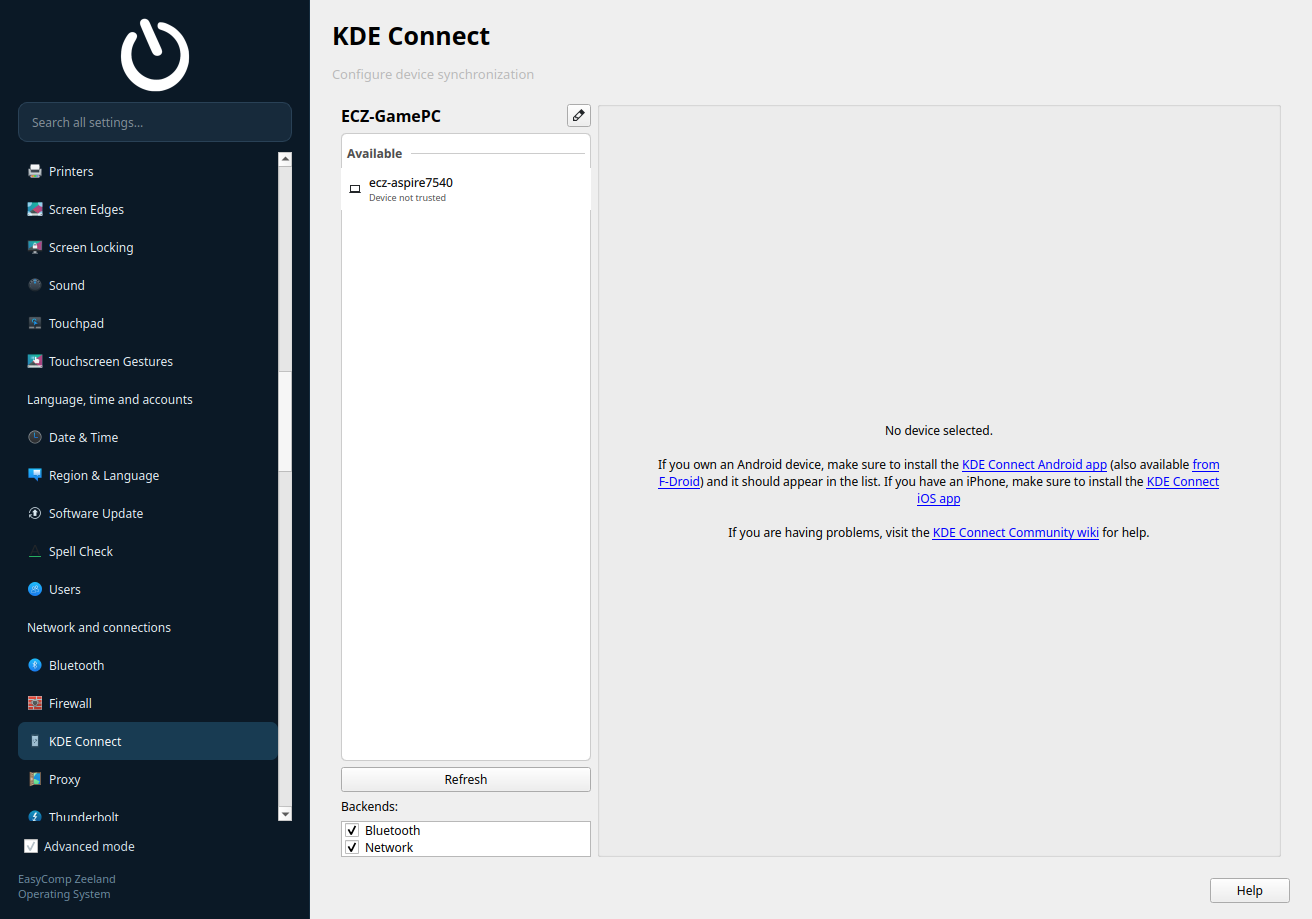The width and height of the screenshot is (1312, 919).
Task: Click the ECZ-GamePC device name label
Action: 391,116
